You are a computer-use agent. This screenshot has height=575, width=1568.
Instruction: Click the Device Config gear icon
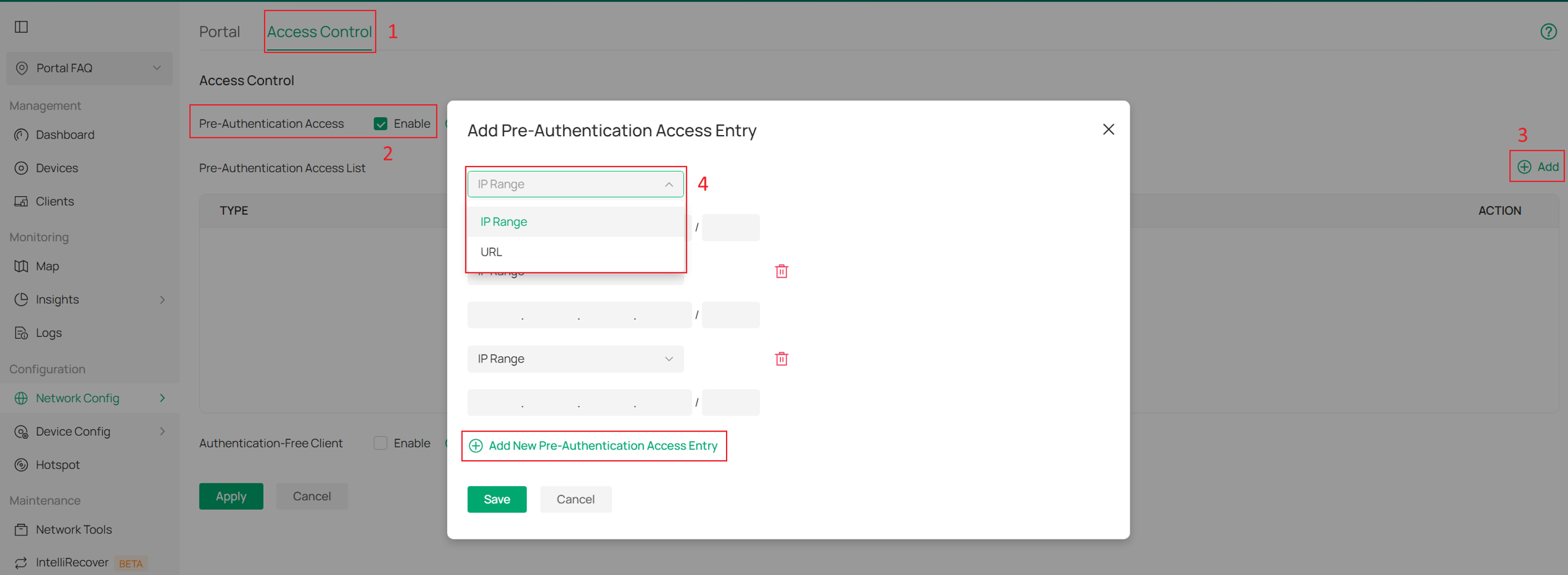click(x=21, y=432)
